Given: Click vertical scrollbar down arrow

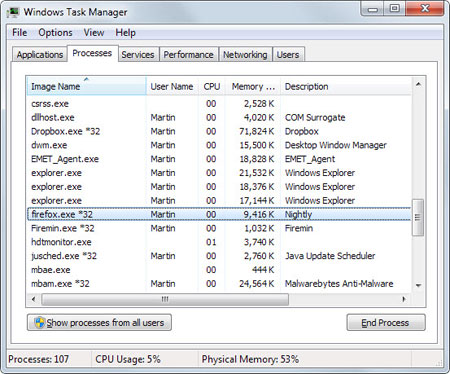Looking at the screenshot, I should click(418, 285).
